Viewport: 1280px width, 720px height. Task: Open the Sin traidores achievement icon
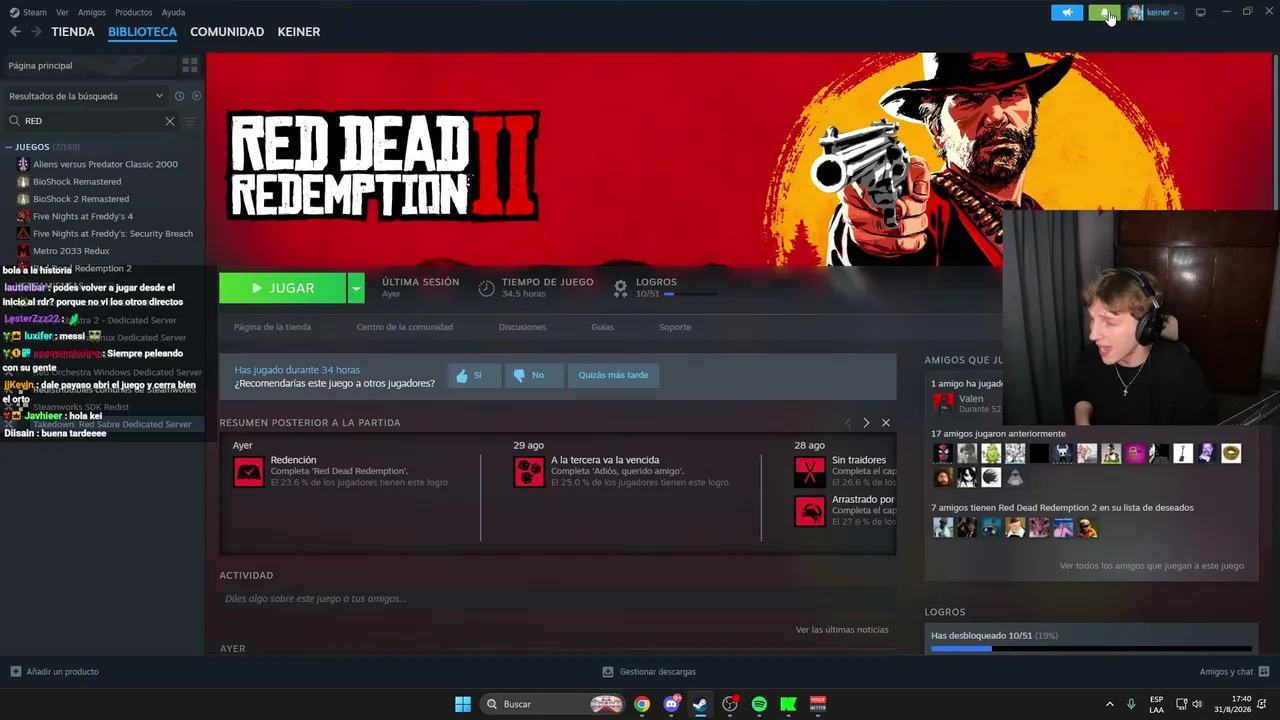point(810,471)
